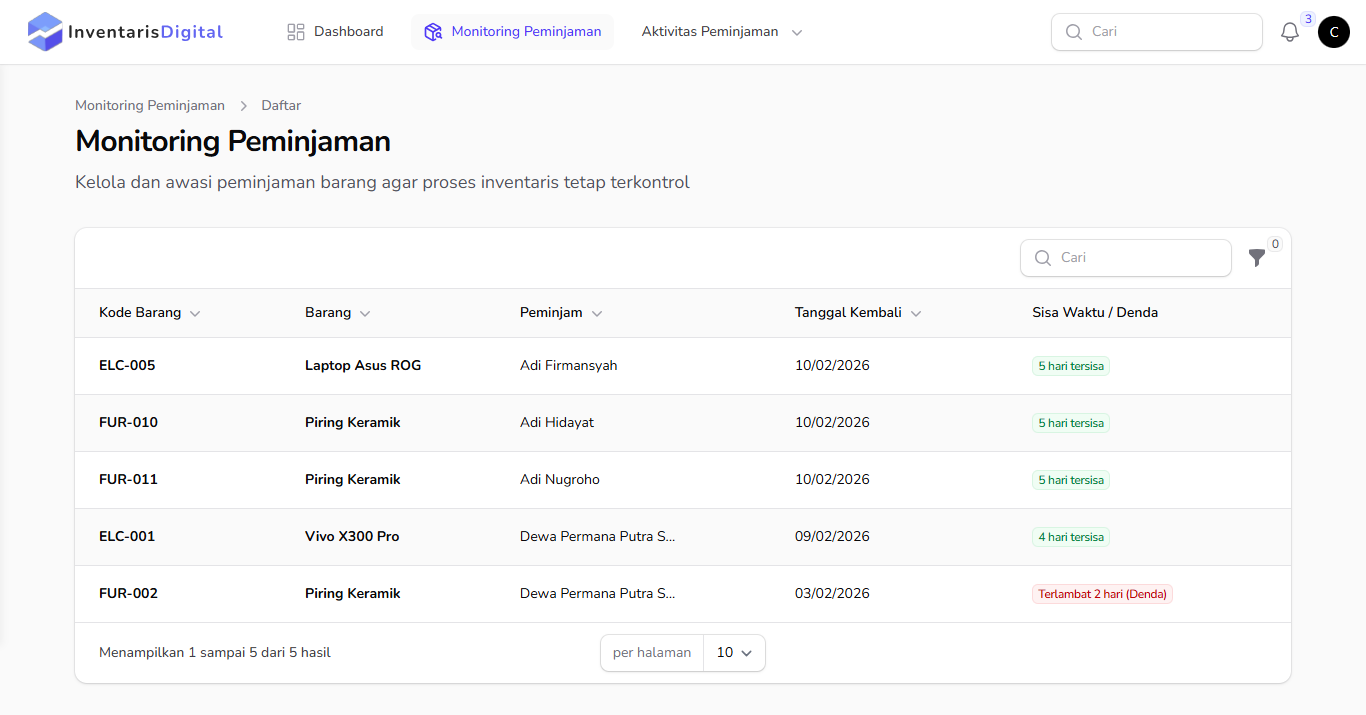Image resolution: width=1366 pixels, height=715 pixels.
Task: Click 10/02/2026 date in ELC-005 row
Action: click(x=832, y=366)
